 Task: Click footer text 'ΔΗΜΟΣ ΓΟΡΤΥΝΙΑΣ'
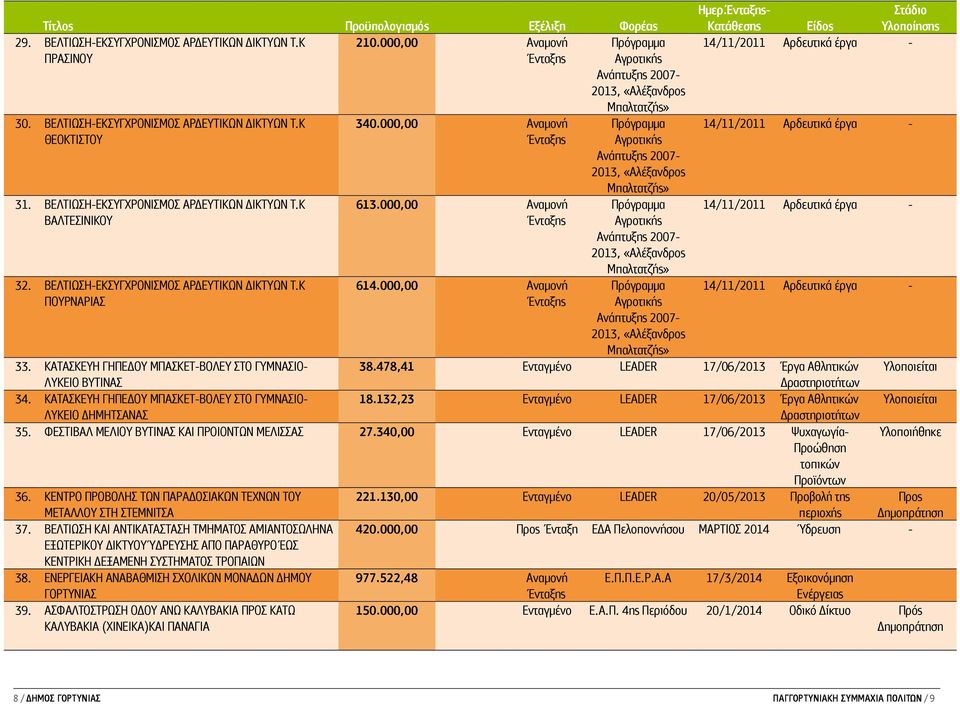pos(63,698)
